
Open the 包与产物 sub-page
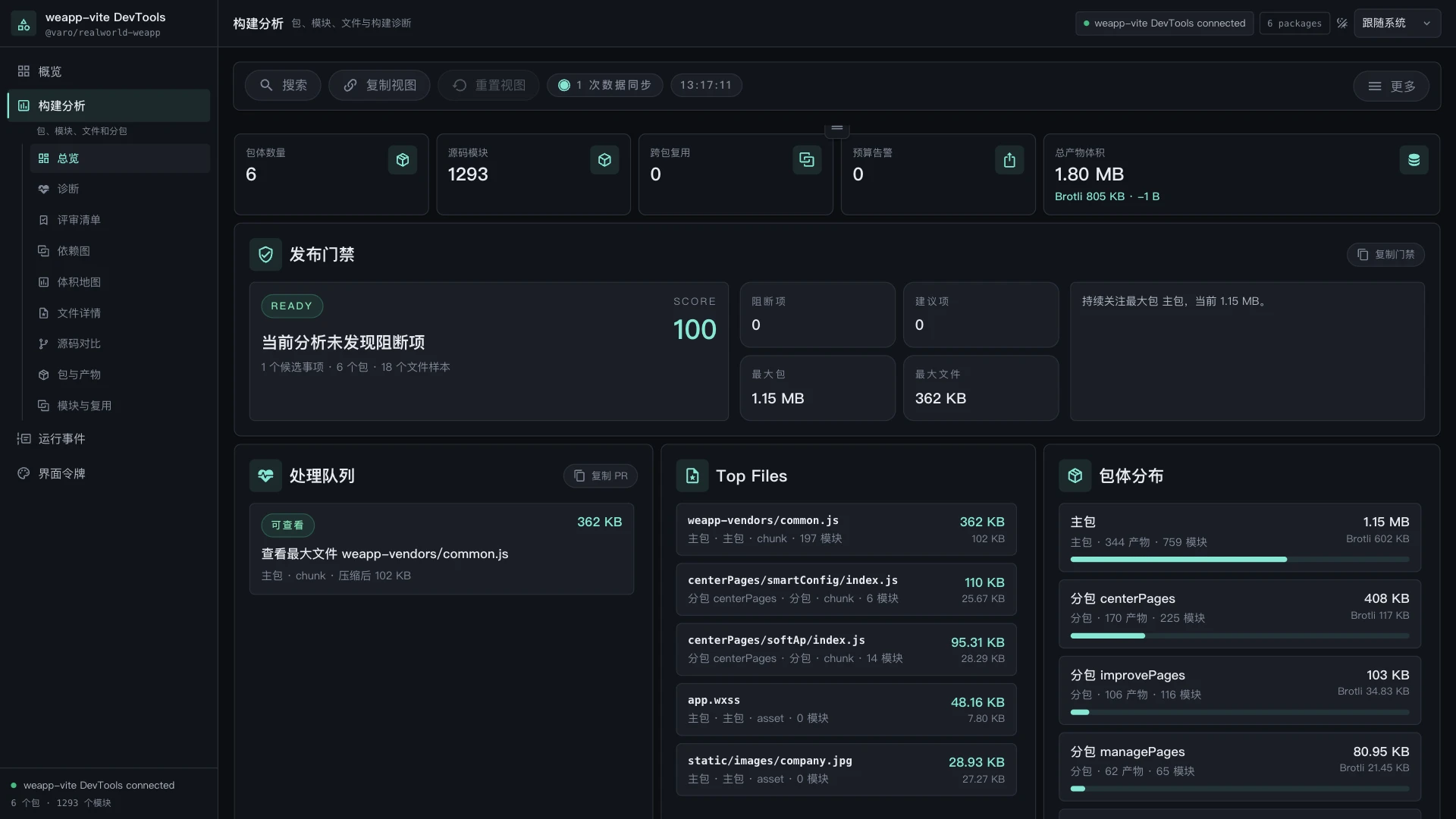120,375
